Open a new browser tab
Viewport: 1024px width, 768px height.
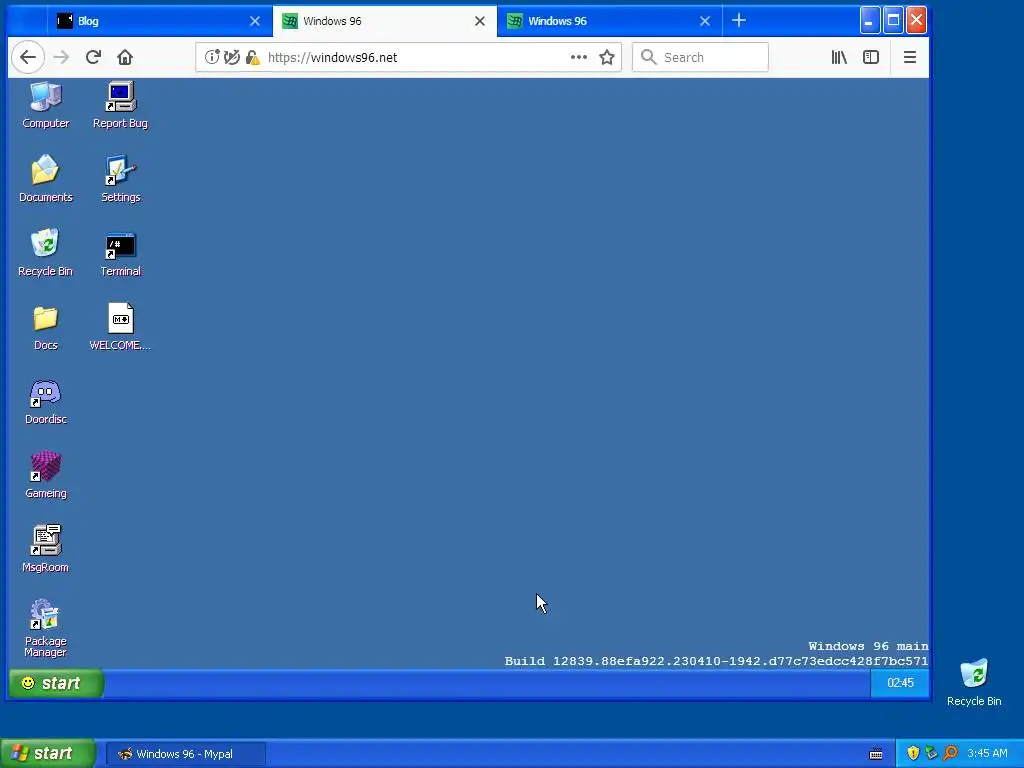(x=739, y=21)
